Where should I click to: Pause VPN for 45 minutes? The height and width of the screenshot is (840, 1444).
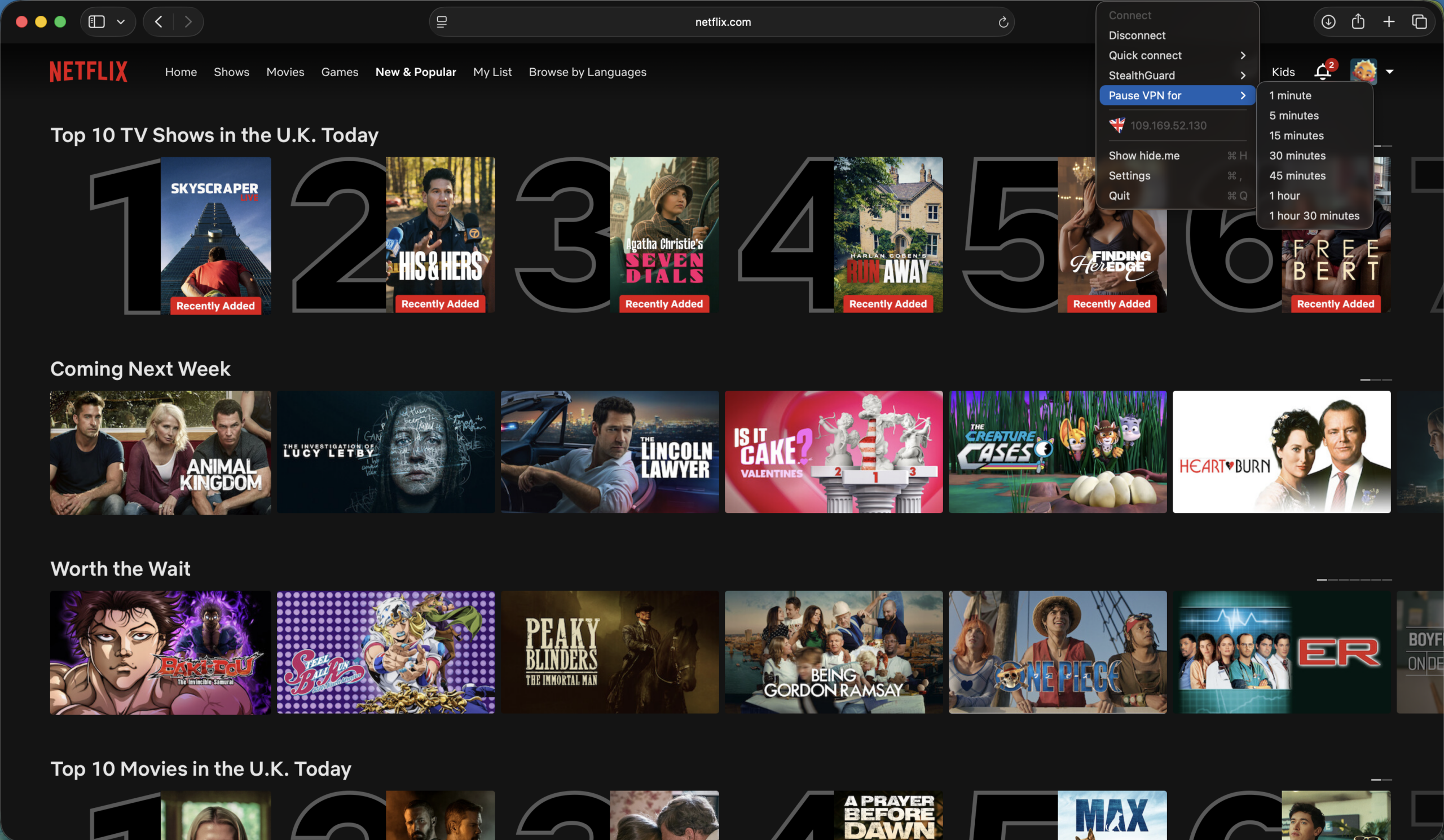(1314, 176)
